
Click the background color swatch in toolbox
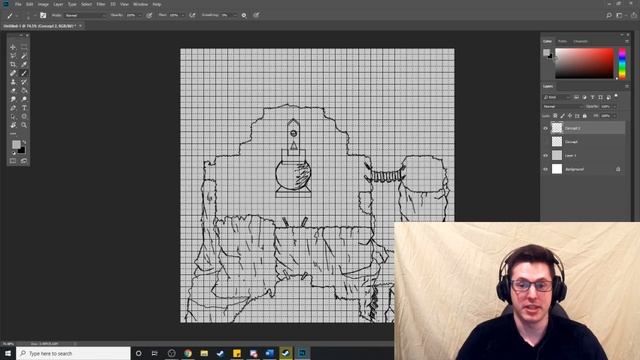pos(22,151)
